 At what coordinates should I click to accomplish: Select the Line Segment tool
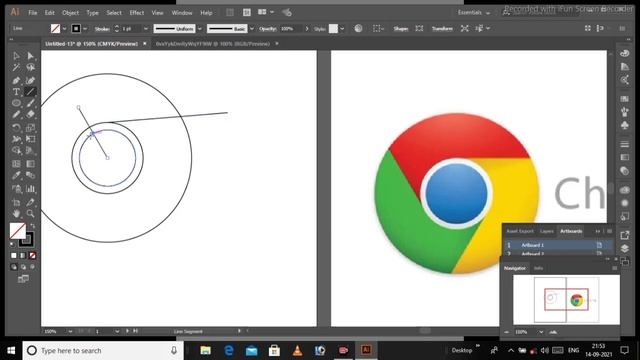(x=31, y=92)
